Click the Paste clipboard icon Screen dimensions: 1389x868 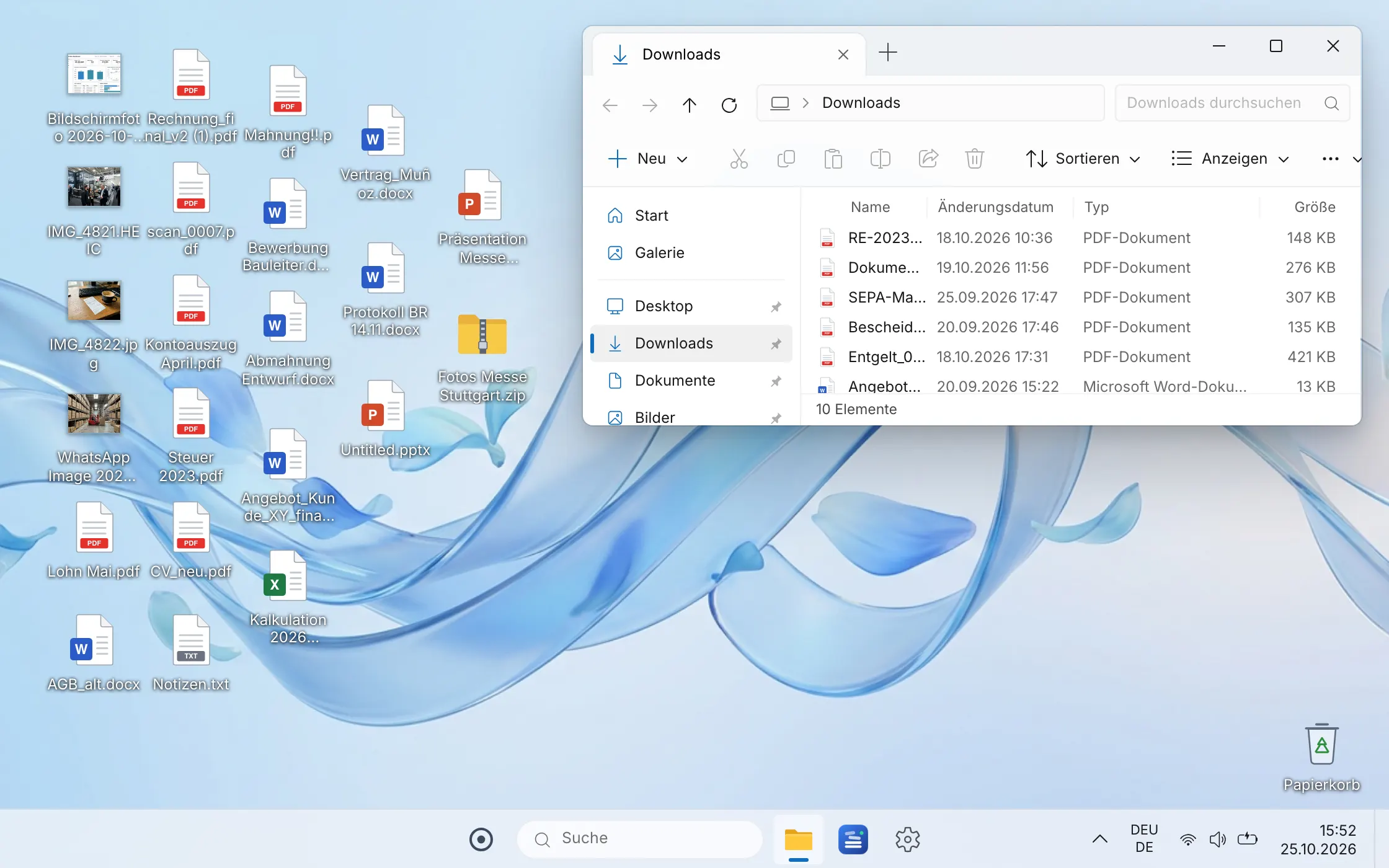[833, 159]
